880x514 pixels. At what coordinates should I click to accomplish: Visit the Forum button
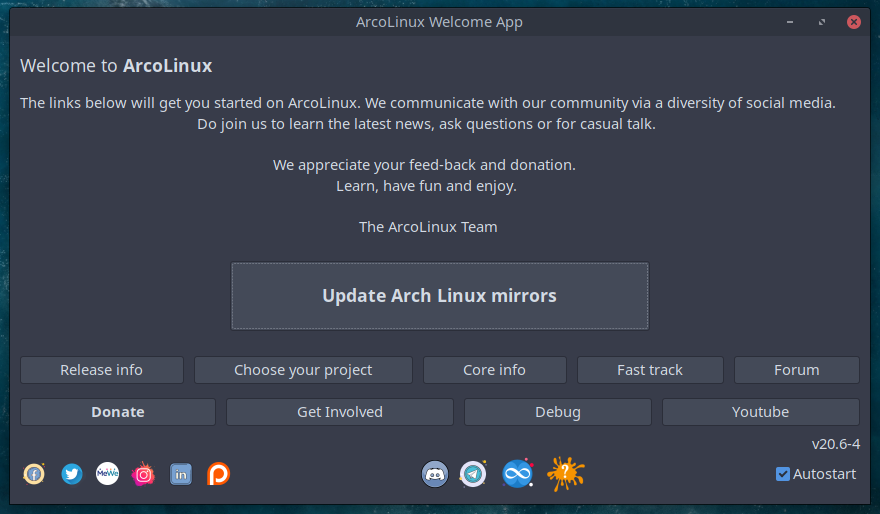pyautogui.click(x=796, y=370)
